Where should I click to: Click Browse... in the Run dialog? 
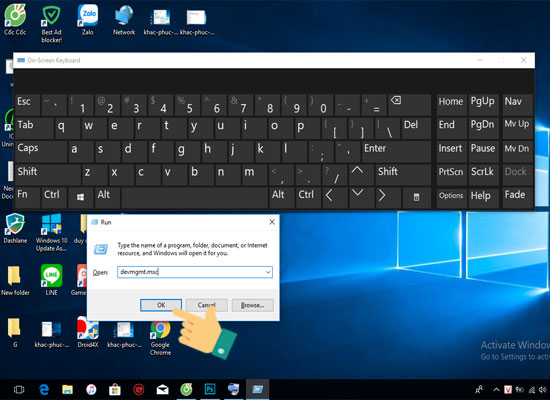click(253, 305)
